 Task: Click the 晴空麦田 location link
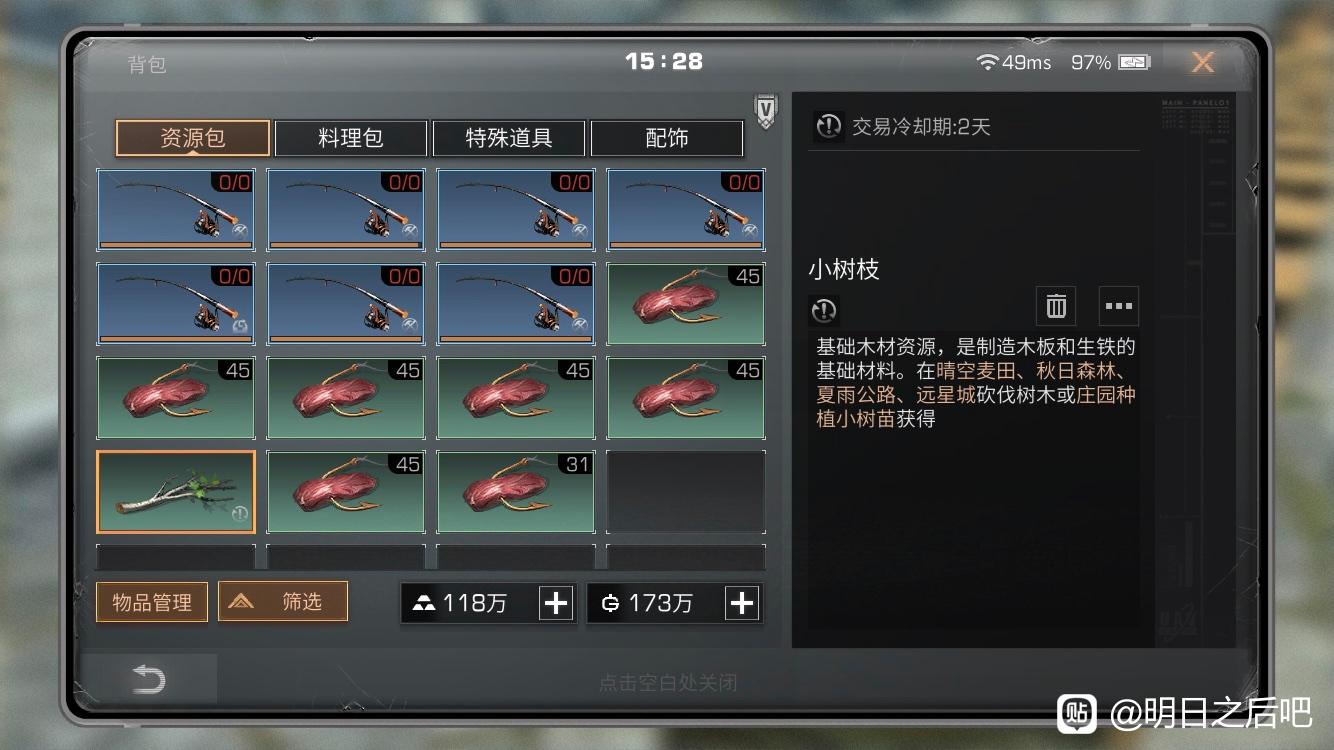pyautogui.click(x=975, y=371)
